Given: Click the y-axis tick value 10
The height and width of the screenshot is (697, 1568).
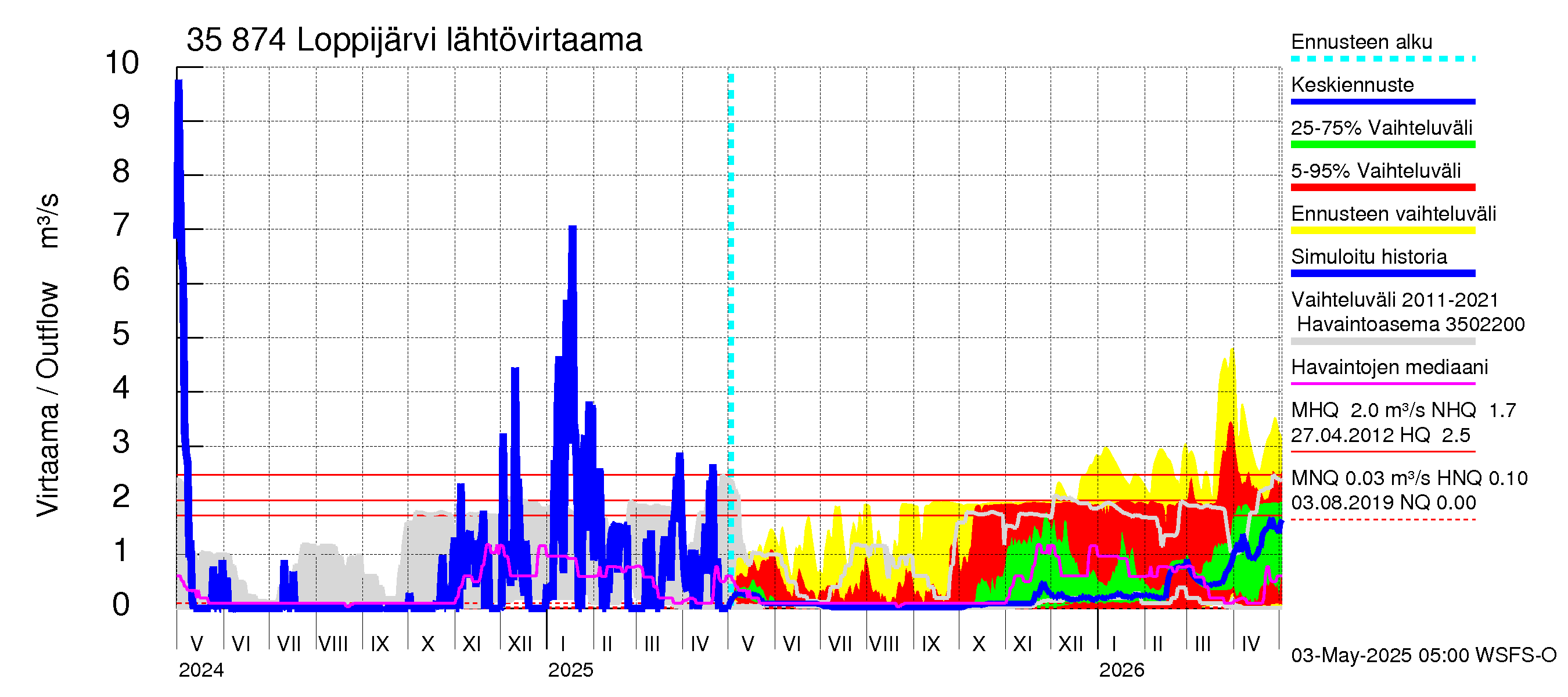Looking at the screenshot, I should pos(122,63).
